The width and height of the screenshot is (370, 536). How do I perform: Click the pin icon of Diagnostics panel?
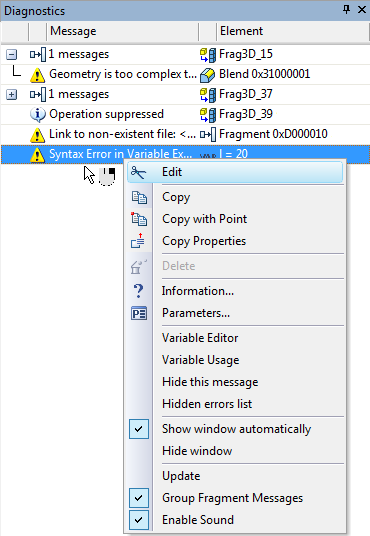coord(346,10)
